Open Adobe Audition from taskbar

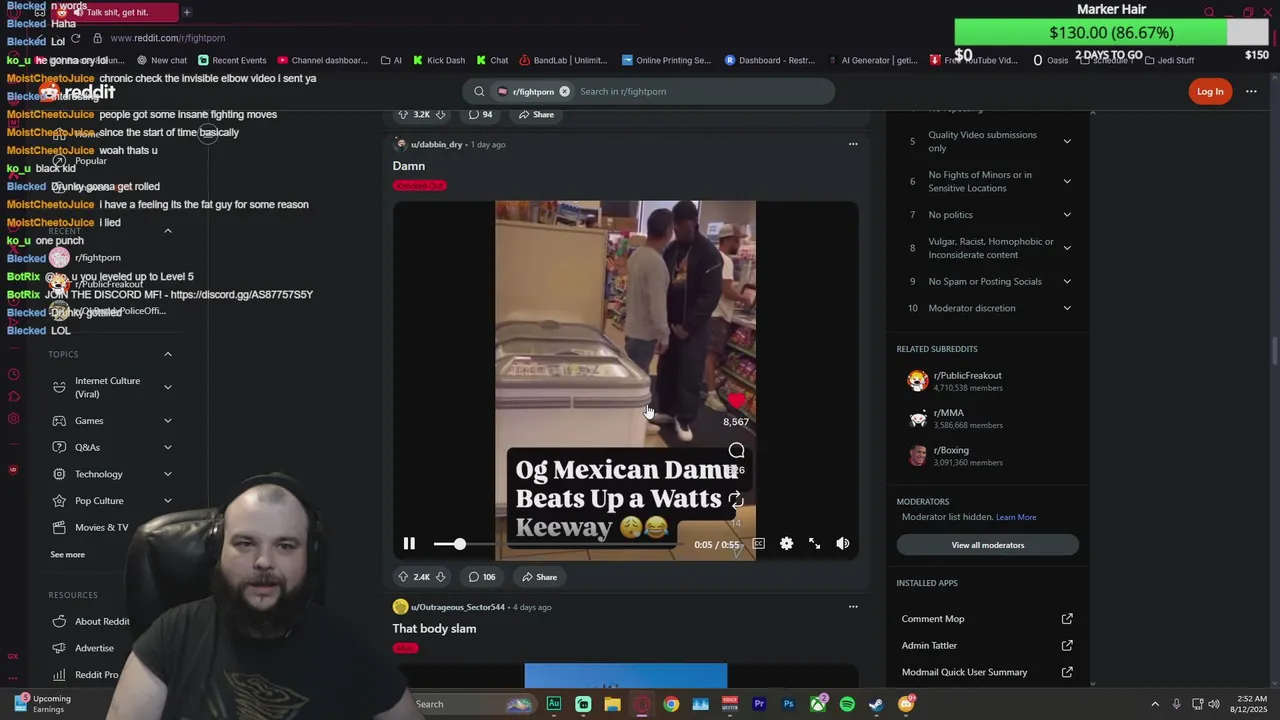[x=554, y=704]
